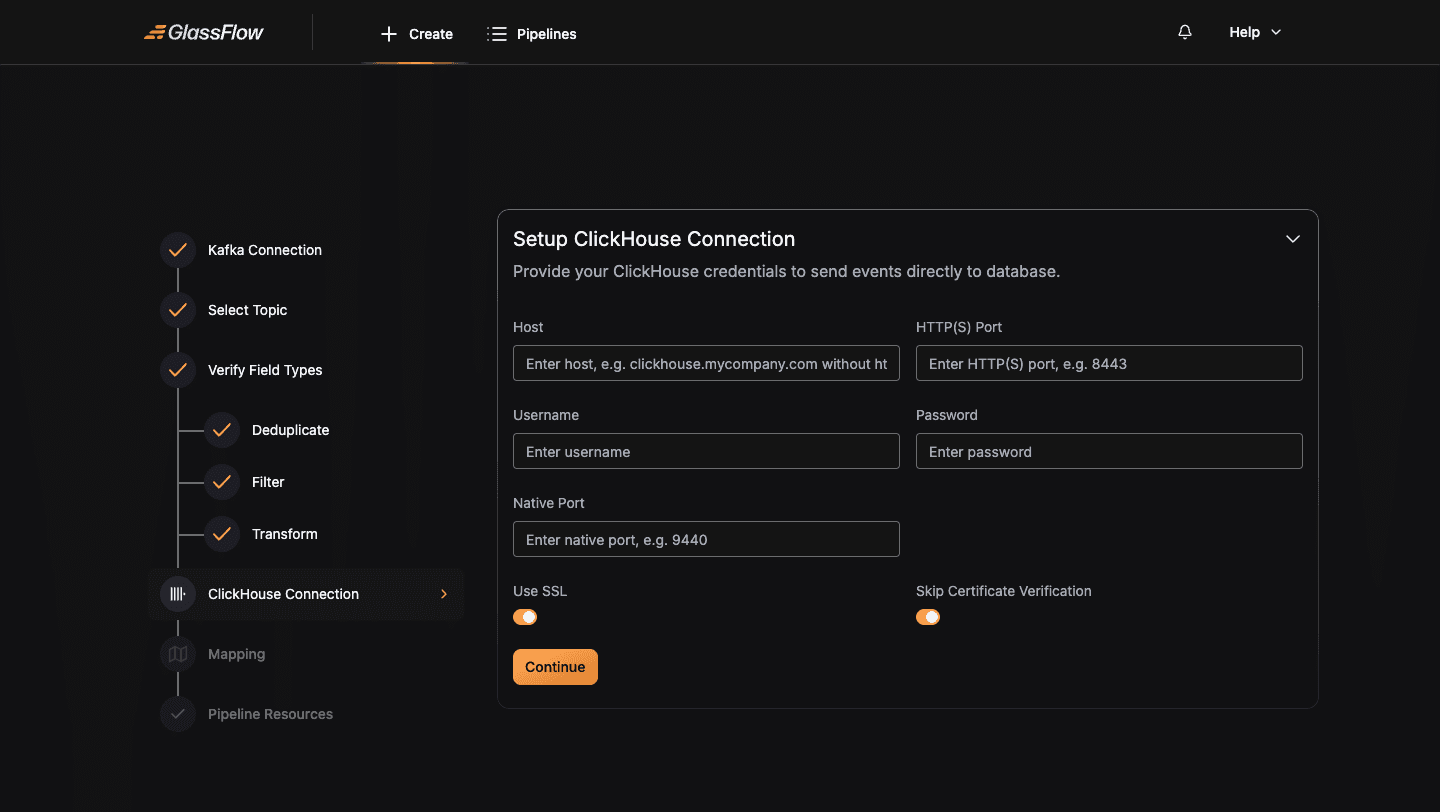Focus the Native Port input field
This screenshot has height=812, width=1440.
706,539
